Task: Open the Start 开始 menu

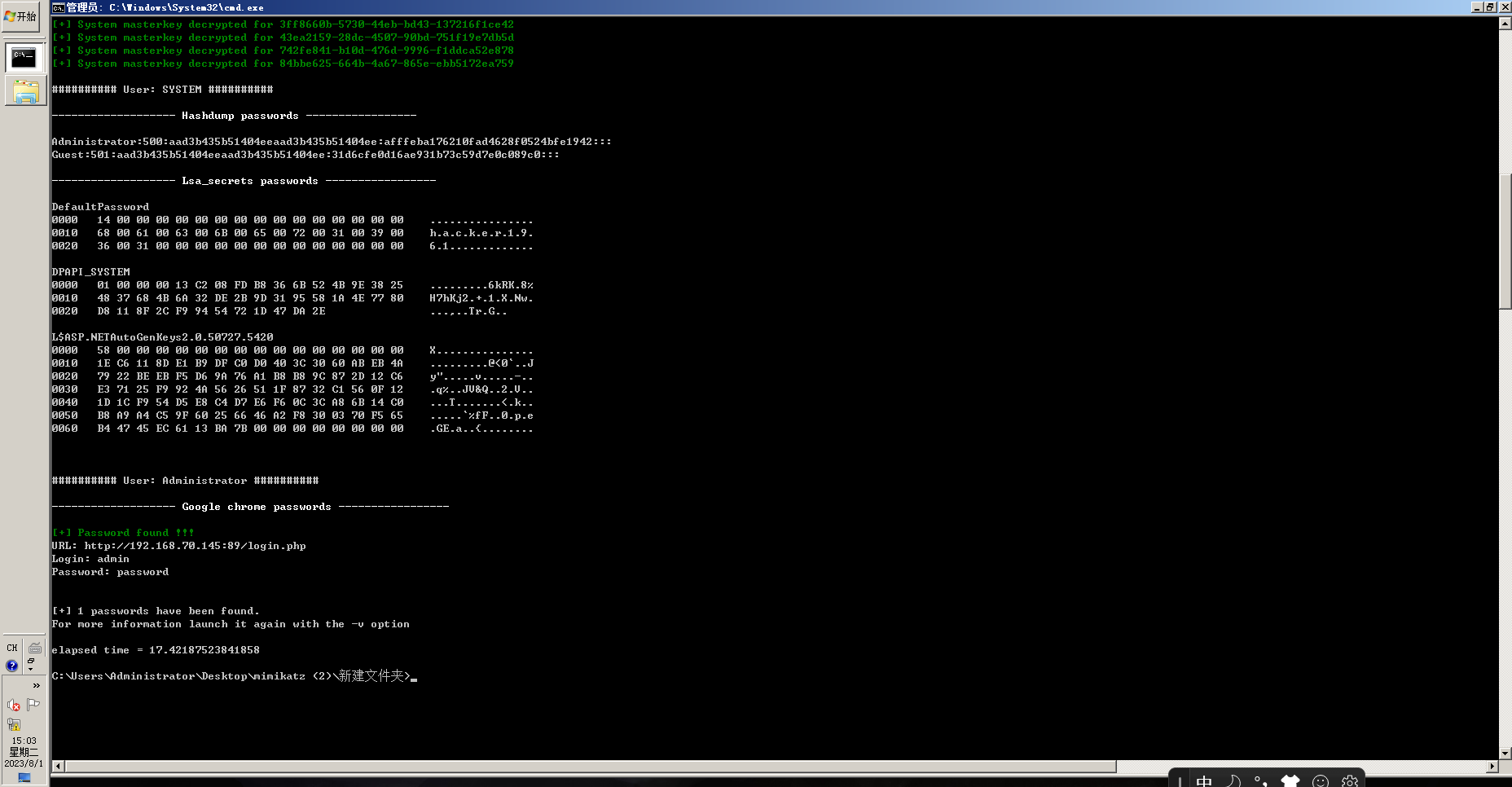Action: click(x=20, y=15)
